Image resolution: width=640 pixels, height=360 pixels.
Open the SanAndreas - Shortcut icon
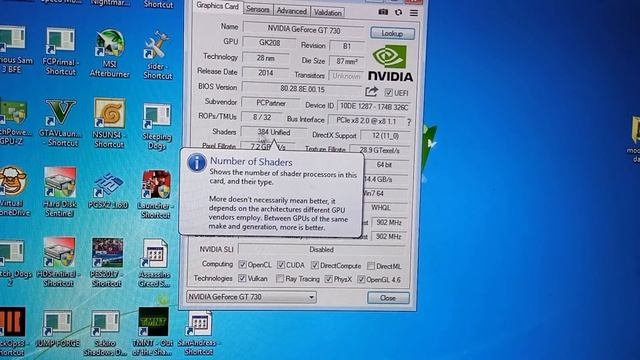point(199,333)
